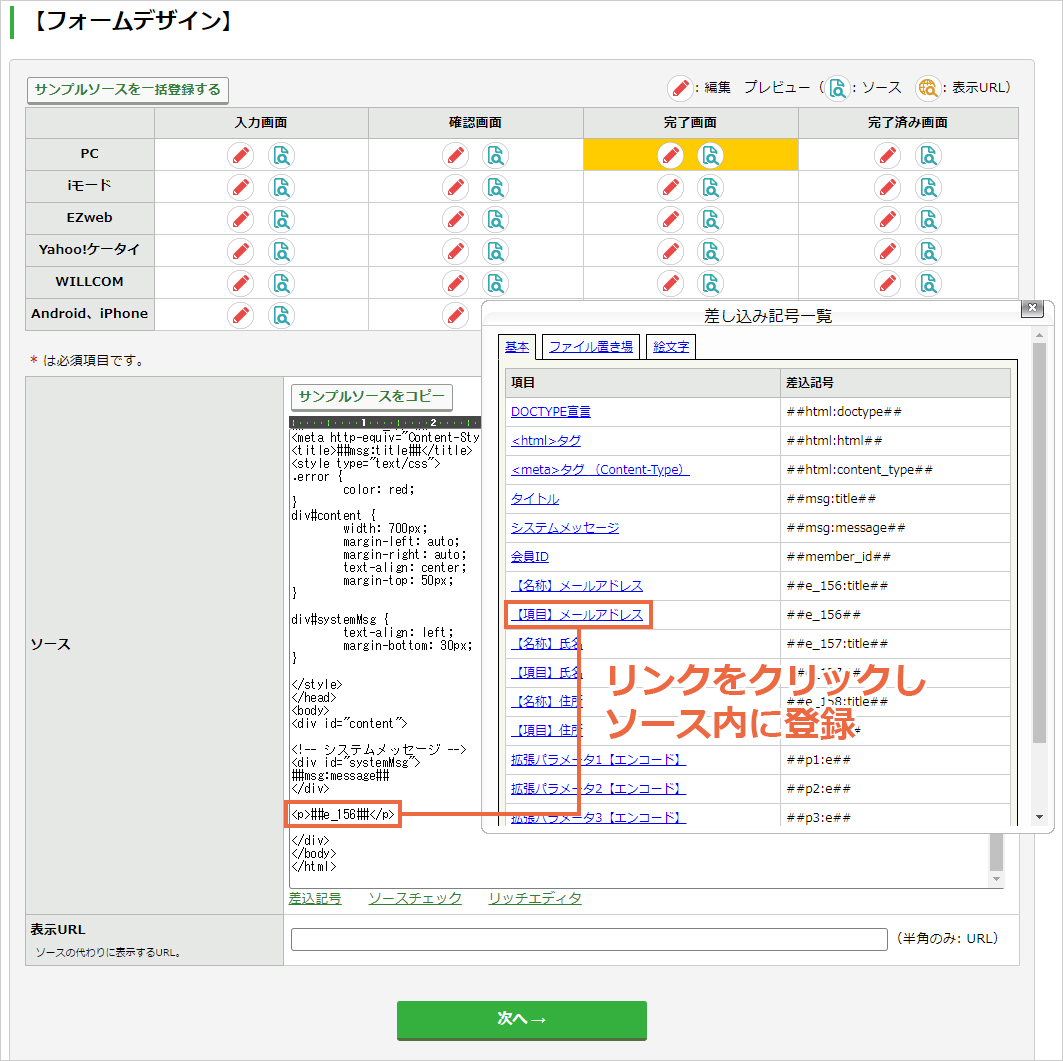Image resolution: width=1063 pixels, height=1061 pixels.
Task: Edit iモード confirmation screen
Action: [456, 187]
